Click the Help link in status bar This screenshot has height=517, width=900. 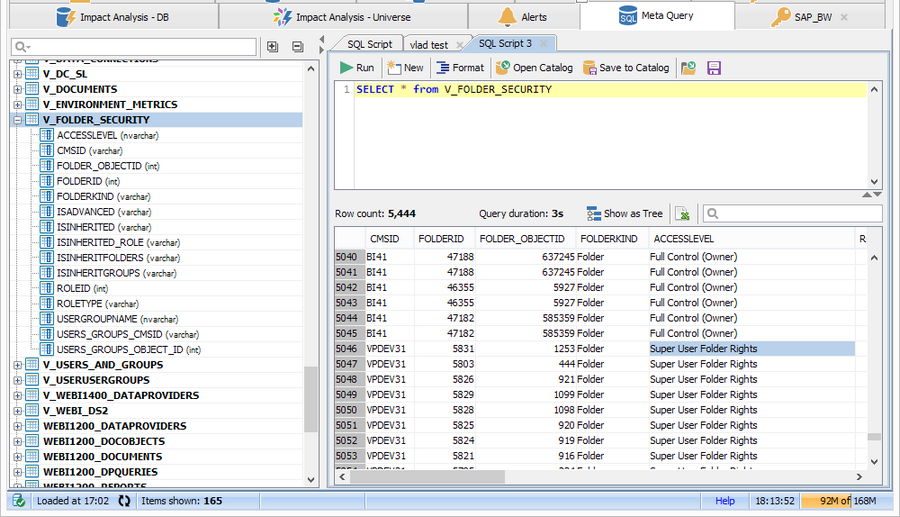coord(725,501)
